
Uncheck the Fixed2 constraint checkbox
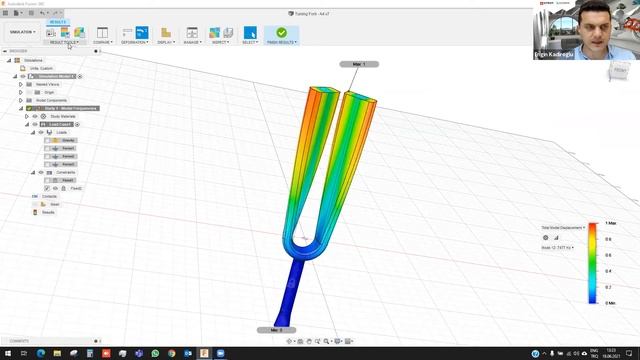(47, 188)
